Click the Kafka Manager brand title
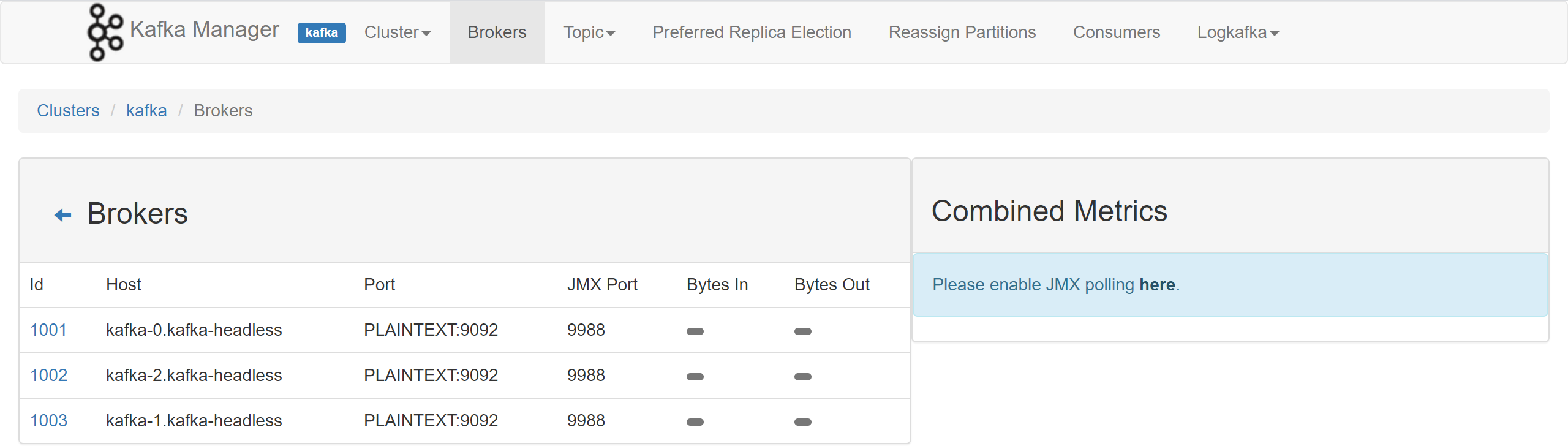This screenshot has height=446, width=1568. point(205,29)
